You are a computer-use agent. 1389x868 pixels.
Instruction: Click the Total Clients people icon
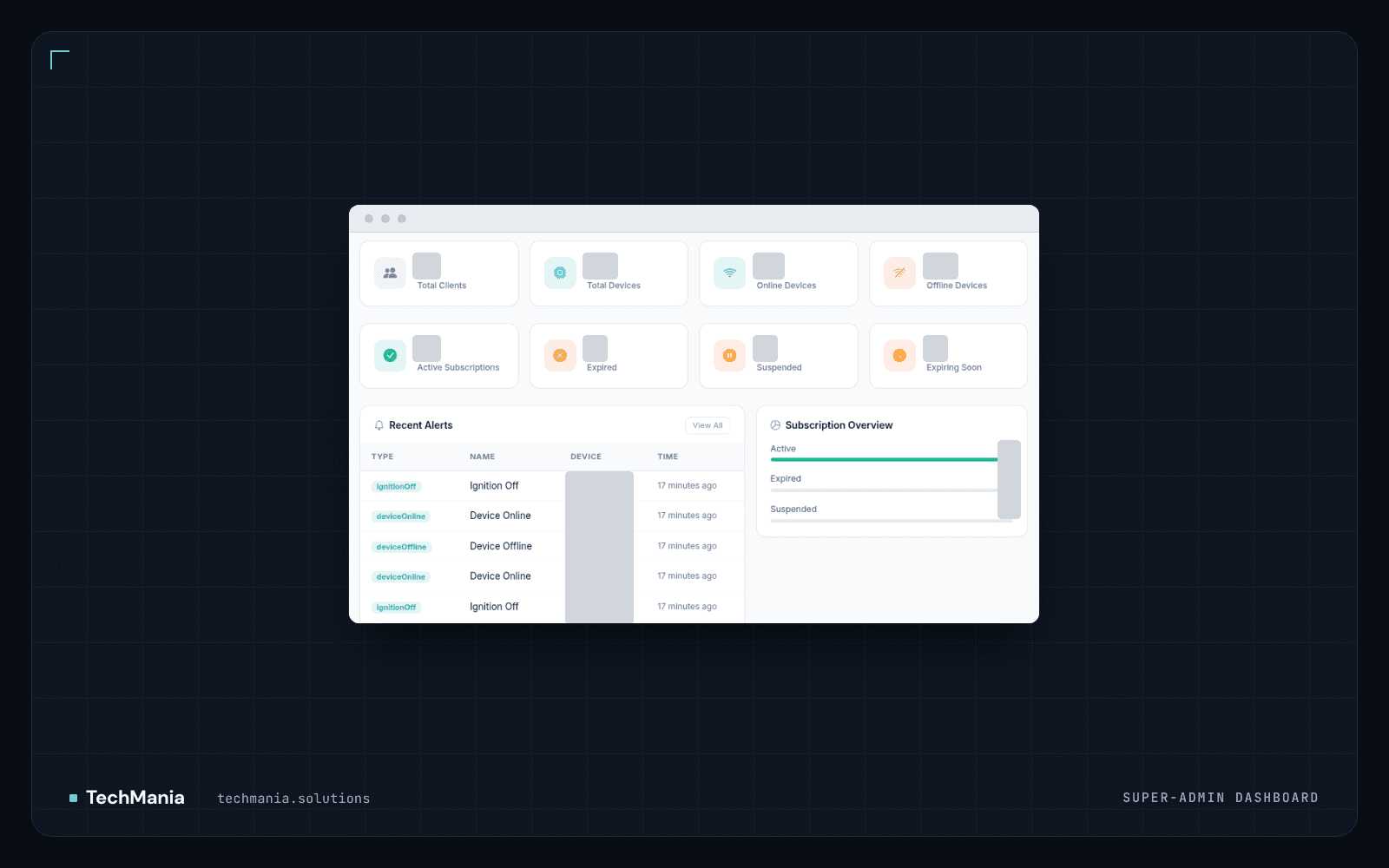(x=390, y=273)
